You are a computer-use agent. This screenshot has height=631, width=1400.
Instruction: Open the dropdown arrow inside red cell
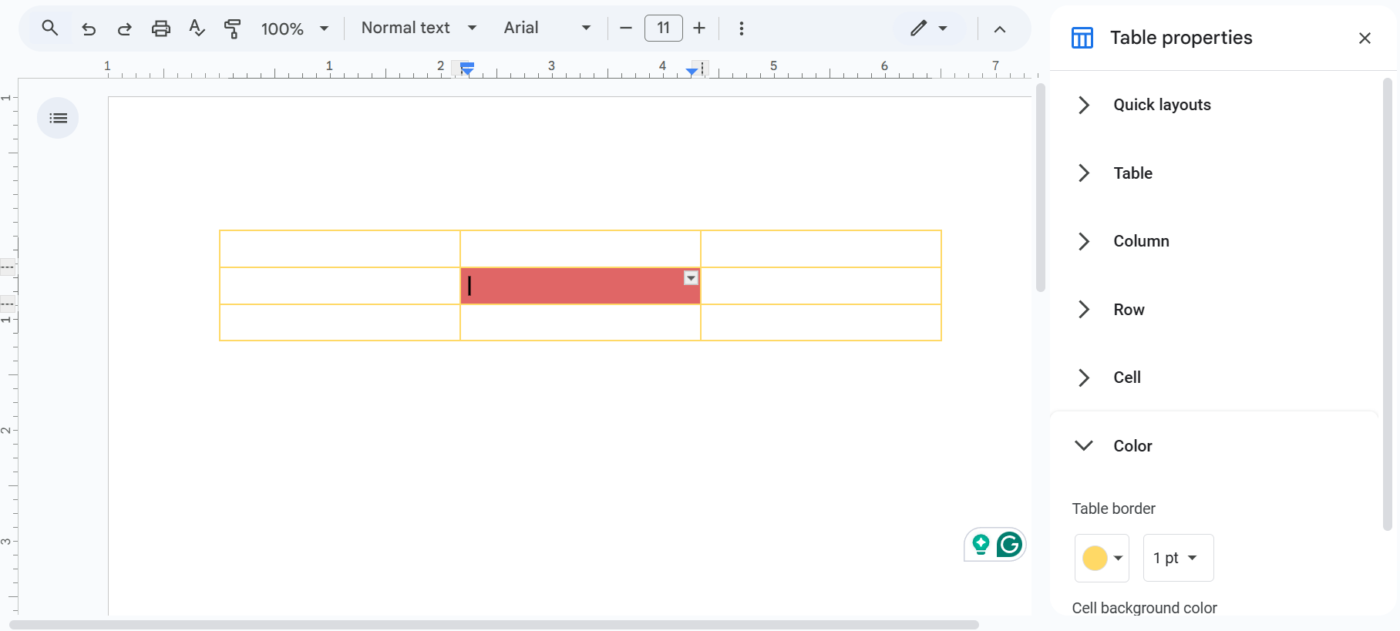pyautogui.click(x=691, y=278)
